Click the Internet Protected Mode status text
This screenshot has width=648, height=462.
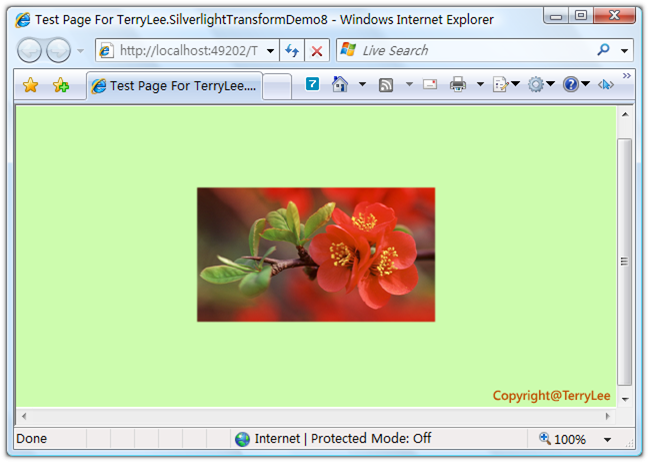pyautogui.click(x=343, y=438)
